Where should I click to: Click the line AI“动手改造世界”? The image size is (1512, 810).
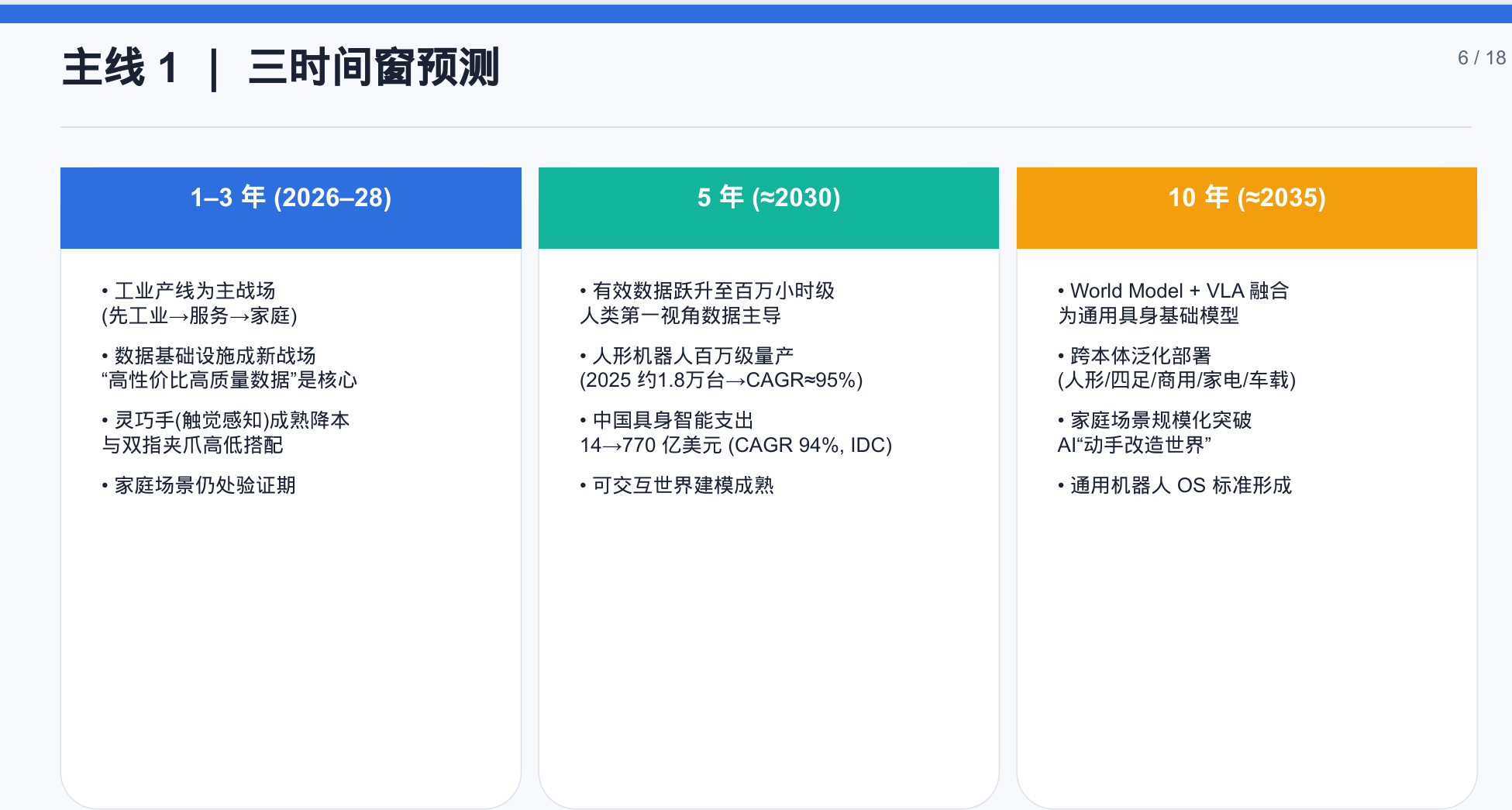pos(1135,445)
